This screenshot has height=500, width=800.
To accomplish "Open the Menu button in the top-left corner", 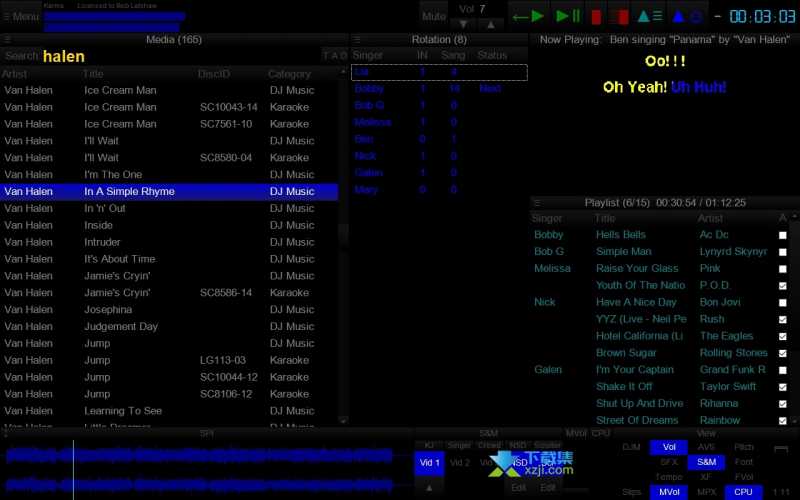I will pos(21,16).
